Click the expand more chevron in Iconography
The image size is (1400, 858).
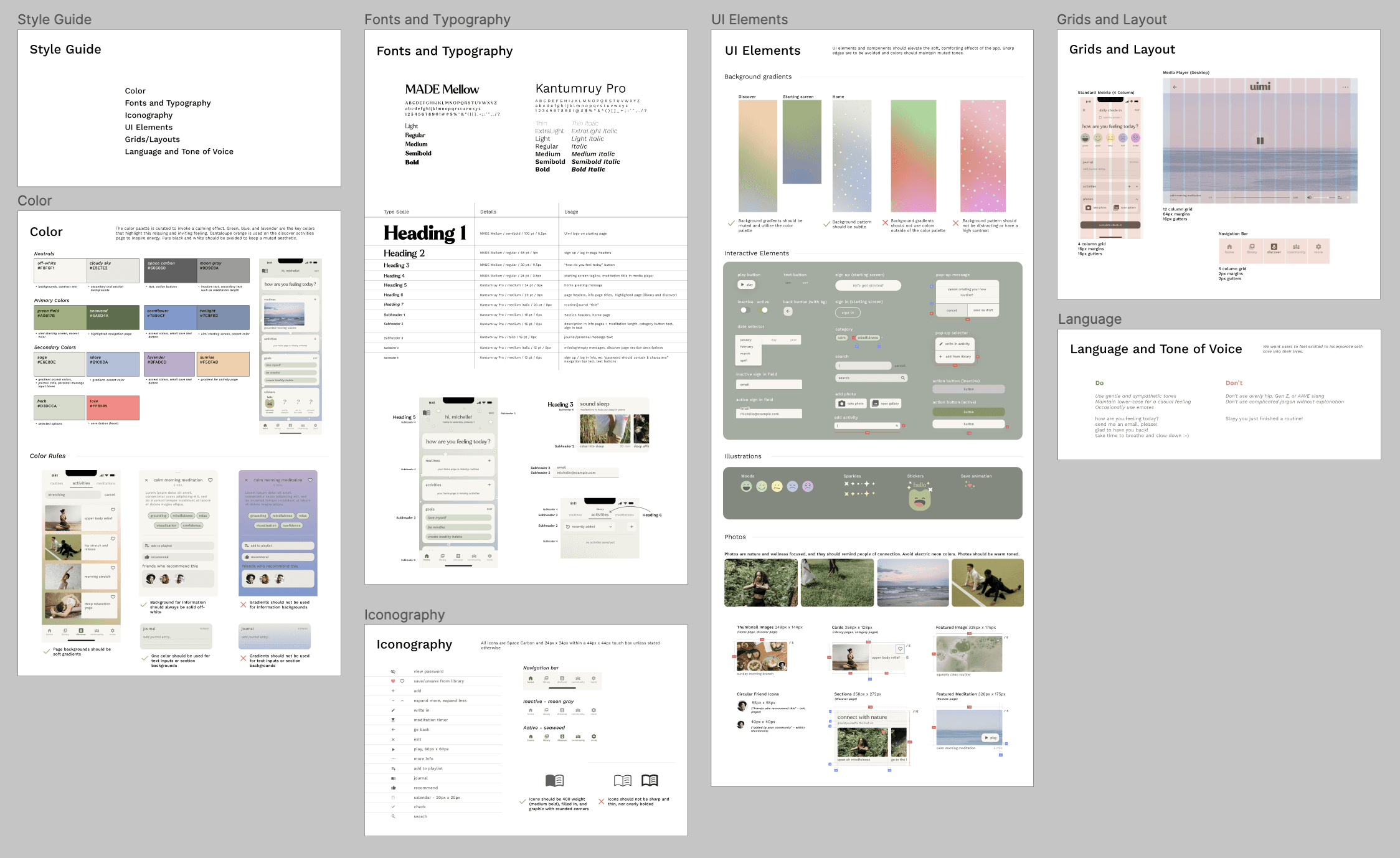click(x=393, y=700)
